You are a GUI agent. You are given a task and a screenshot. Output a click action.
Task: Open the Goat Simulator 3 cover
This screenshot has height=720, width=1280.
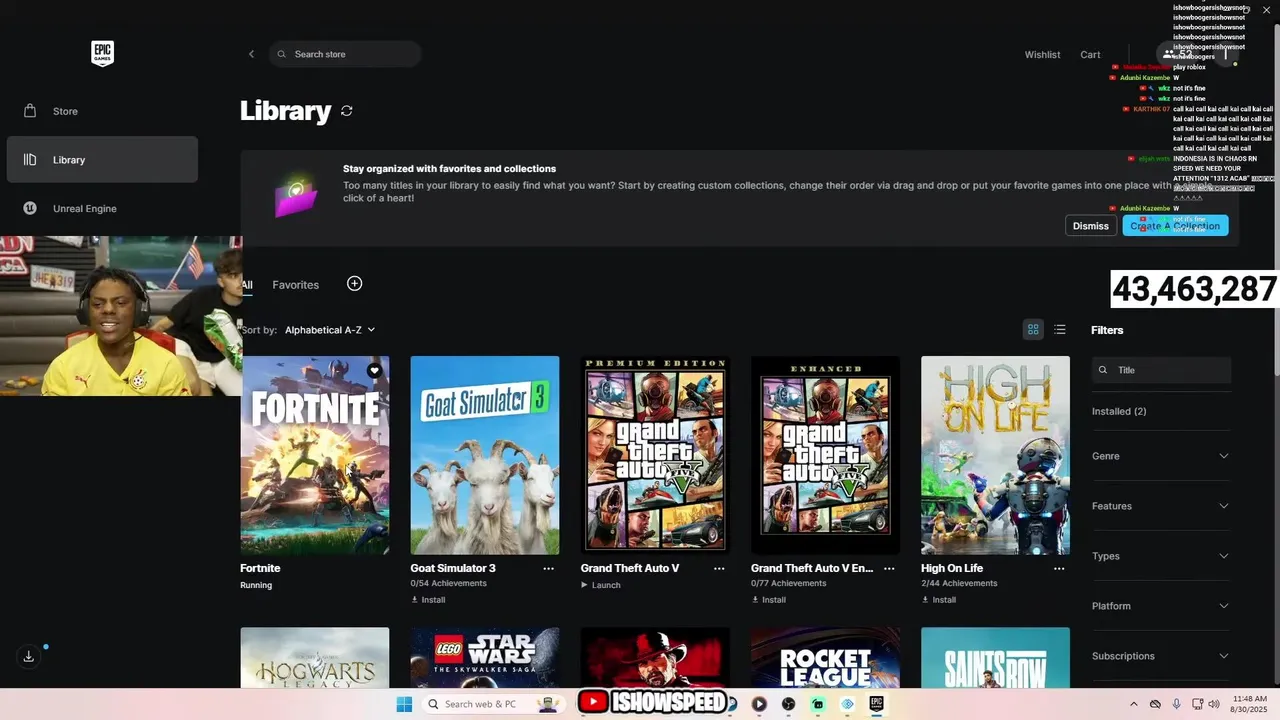point(485,455)
